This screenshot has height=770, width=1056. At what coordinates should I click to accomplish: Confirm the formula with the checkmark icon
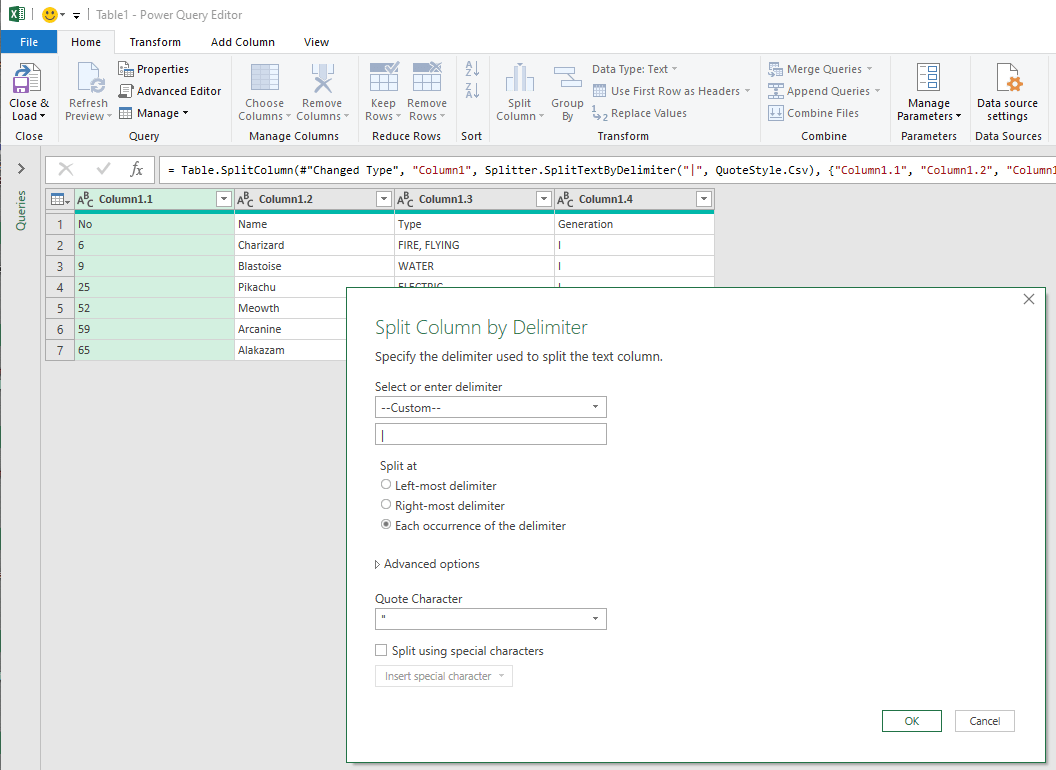[x=104, y=169]
